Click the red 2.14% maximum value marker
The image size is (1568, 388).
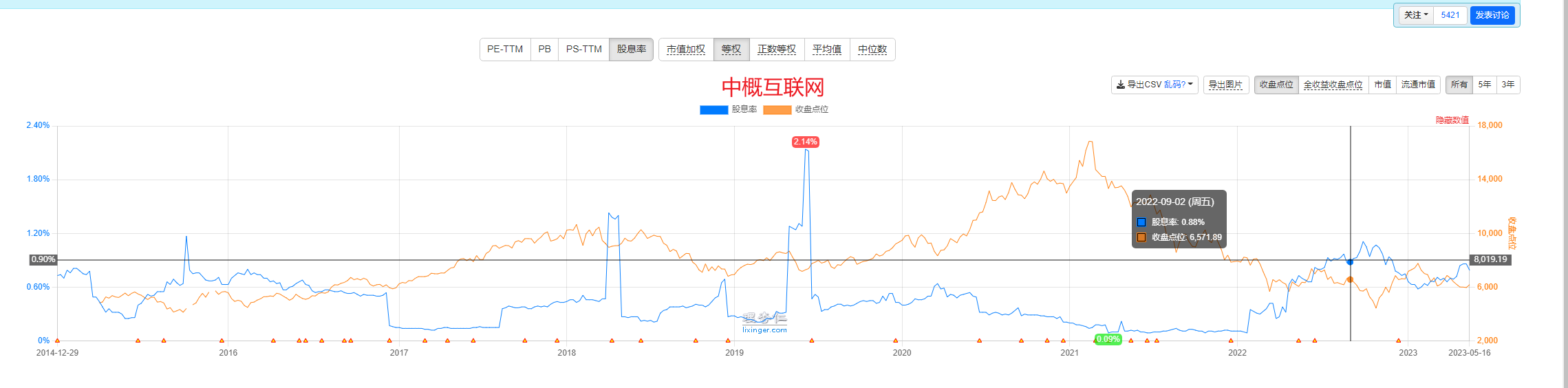[805, 142]
